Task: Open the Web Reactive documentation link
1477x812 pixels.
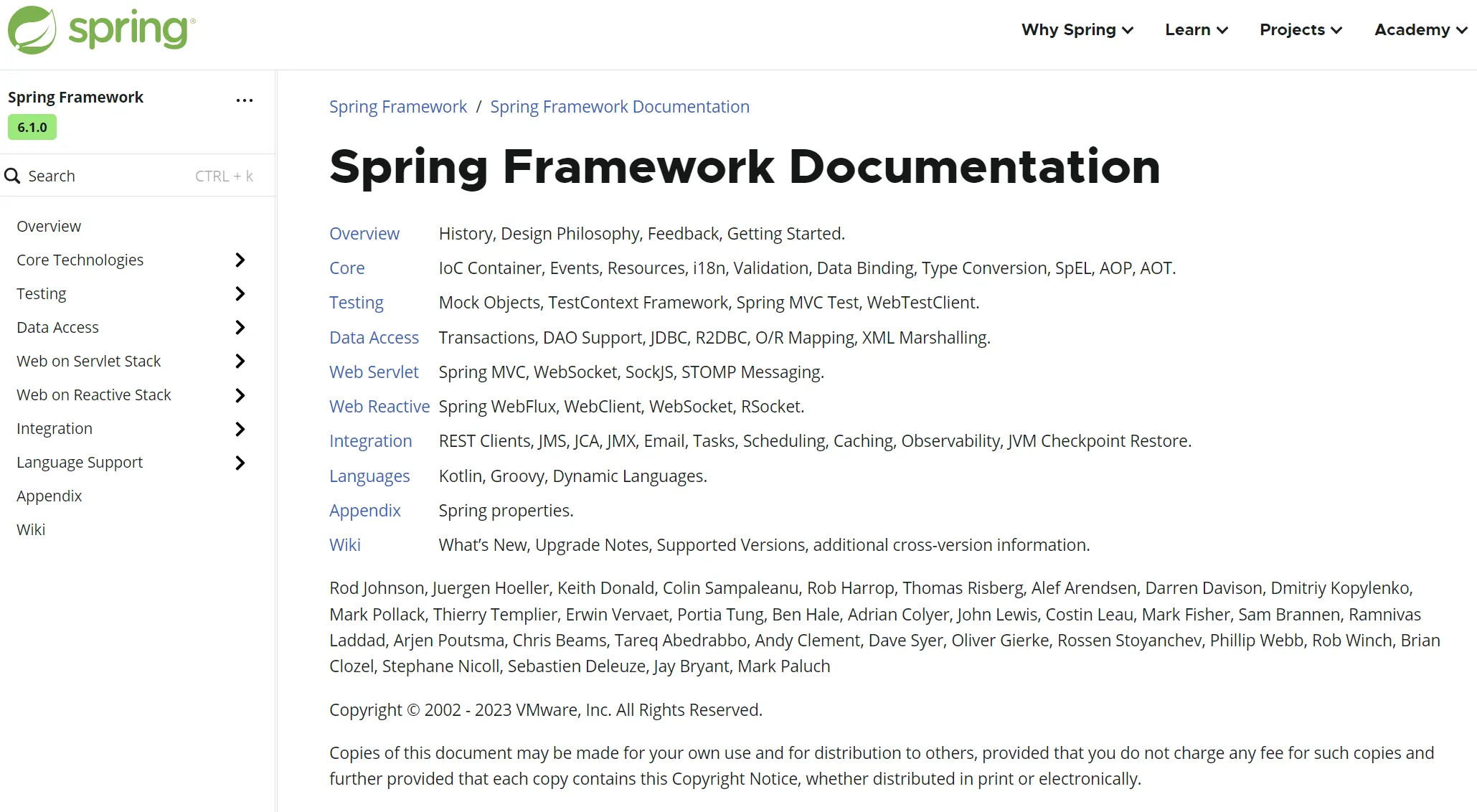Action: point(379,407)
